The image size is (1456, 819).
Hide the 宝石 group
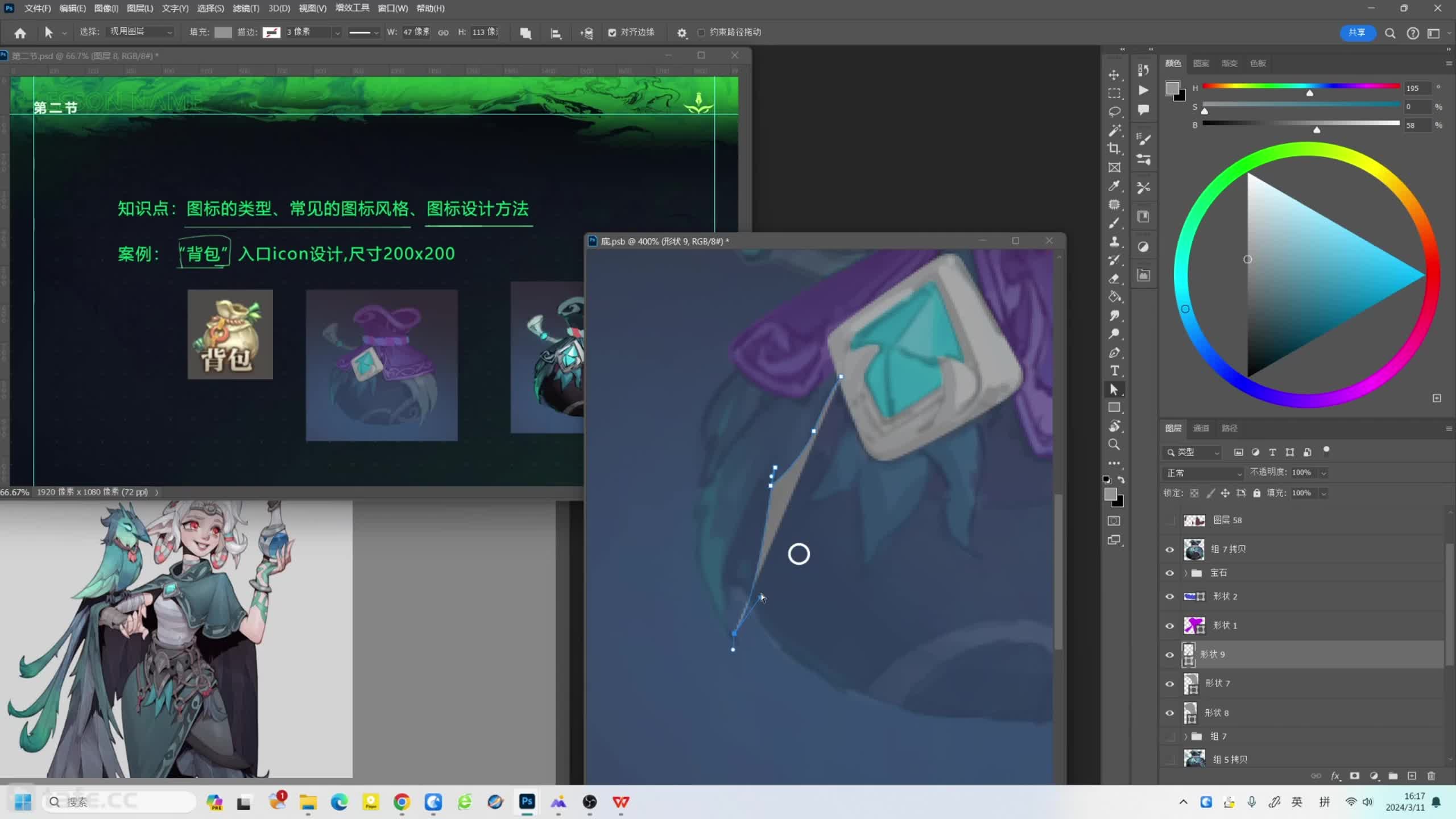click(1169, 573)
